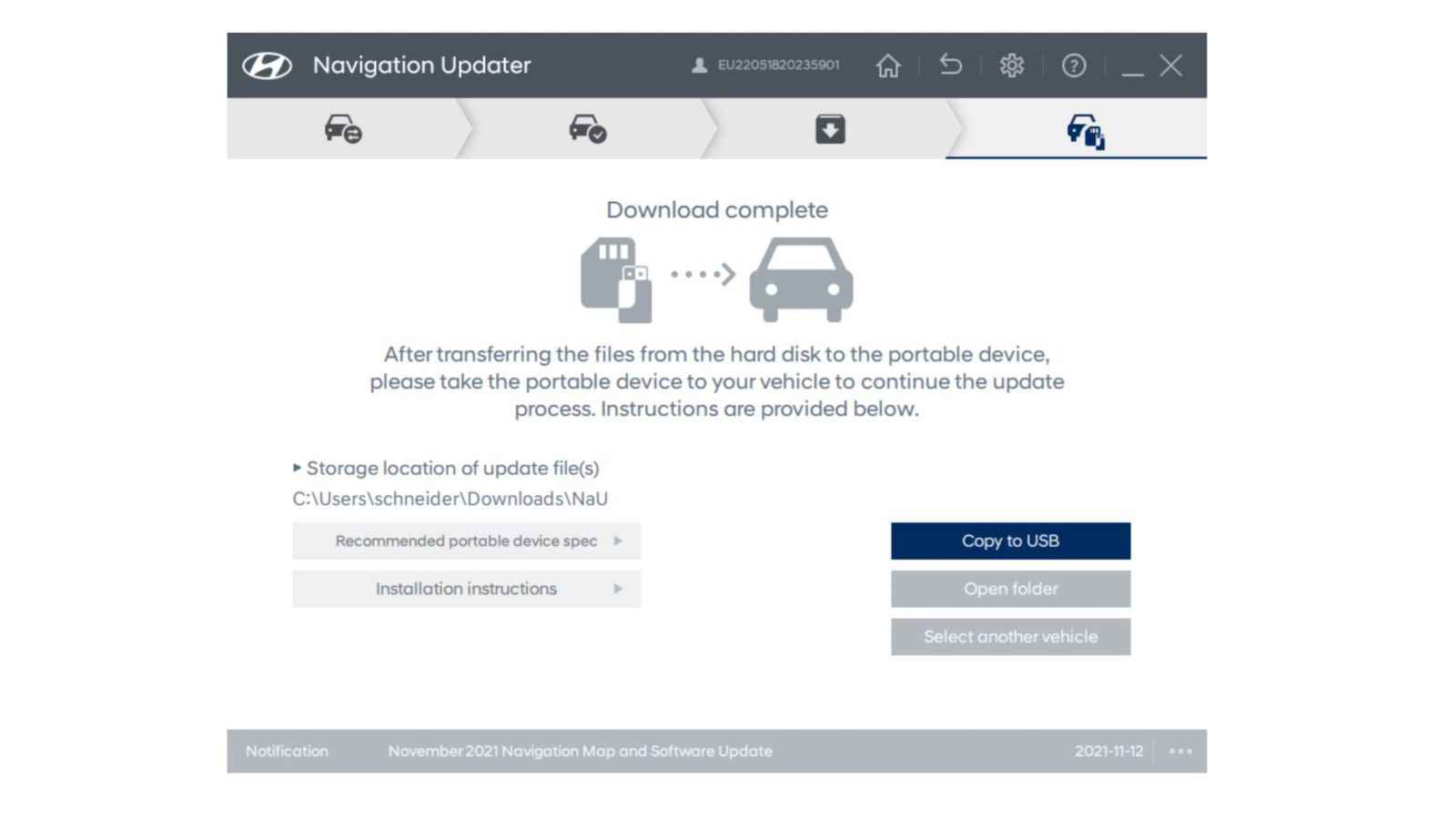This screenshot has height=819, width=1456.
Task: Open the help question mark icon
Action: click(x=1075, y=65)
